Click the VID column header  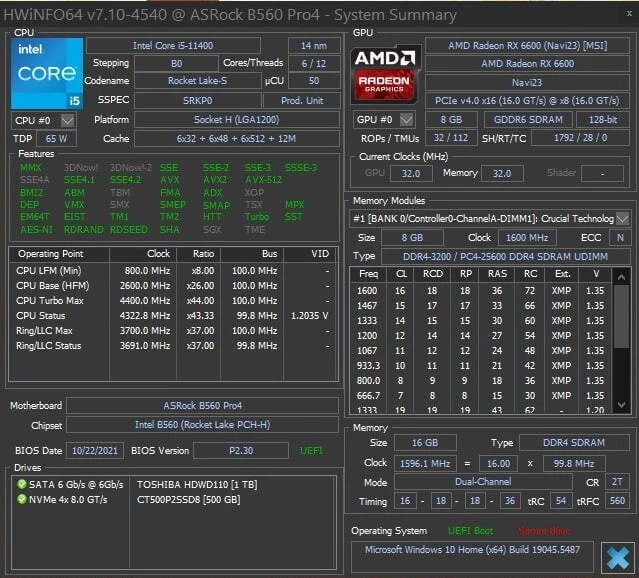click(x=311, y=254)
